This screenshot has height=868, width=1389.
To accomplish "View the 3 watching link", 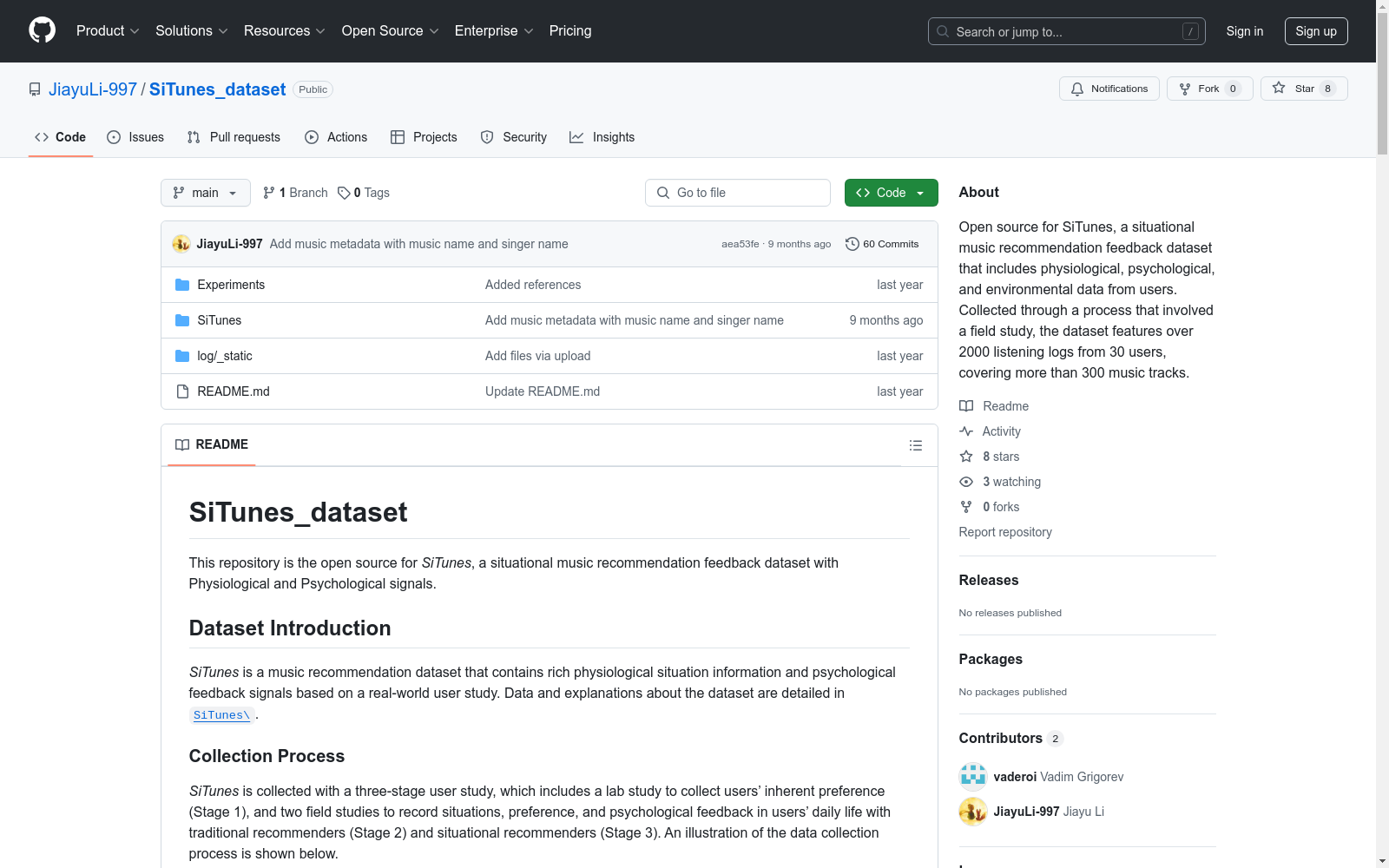I will click(x=1000, y=482).
